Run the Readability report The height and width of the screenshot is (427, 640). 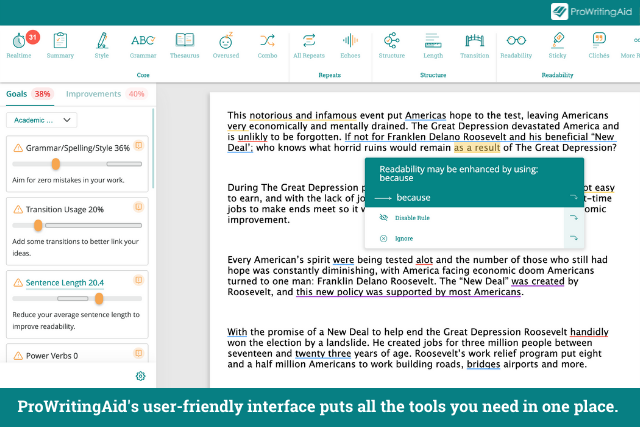pyautogui.click(x=516, y=45)
